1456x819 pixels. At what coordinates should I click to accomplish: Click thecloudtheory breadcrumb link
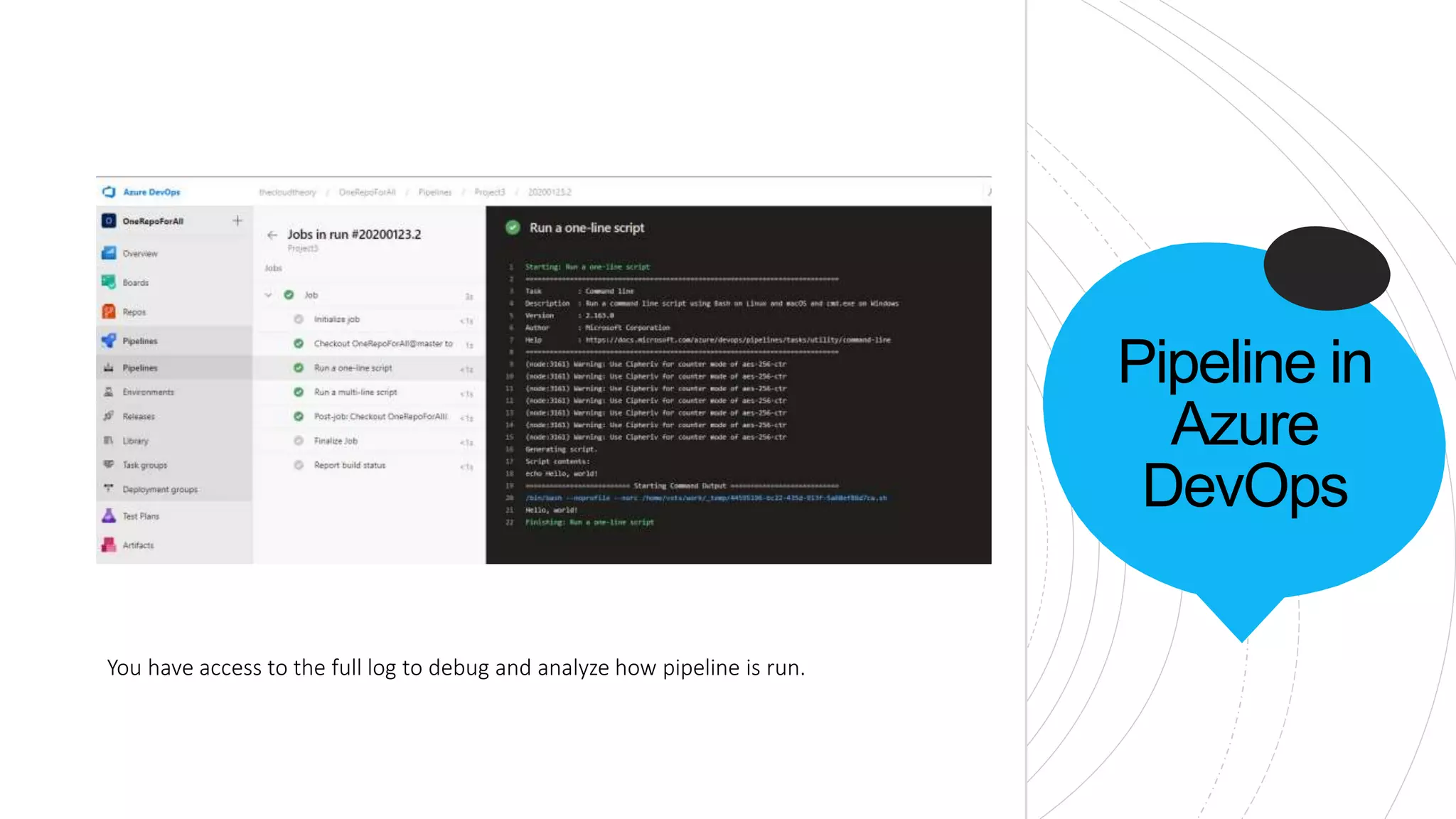point(287,192)
